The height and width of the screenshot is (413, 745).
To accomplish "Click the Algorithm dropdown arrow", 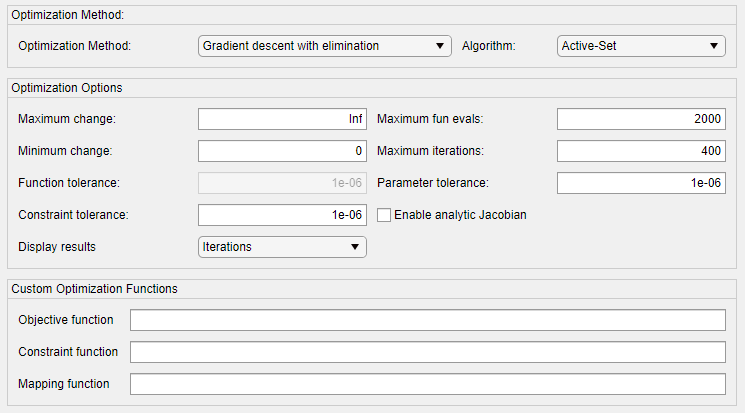I will coord(714,46).
